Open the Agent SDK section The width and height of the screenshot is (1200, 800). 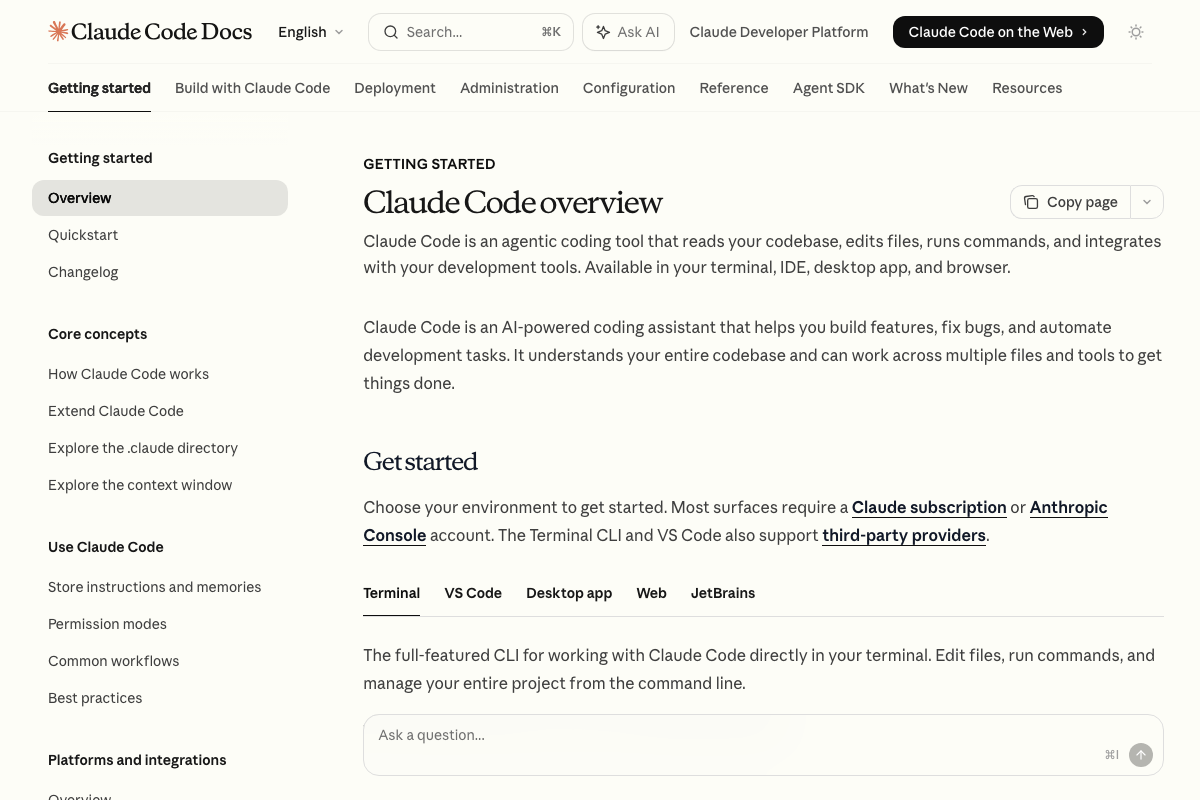(828, 88)
